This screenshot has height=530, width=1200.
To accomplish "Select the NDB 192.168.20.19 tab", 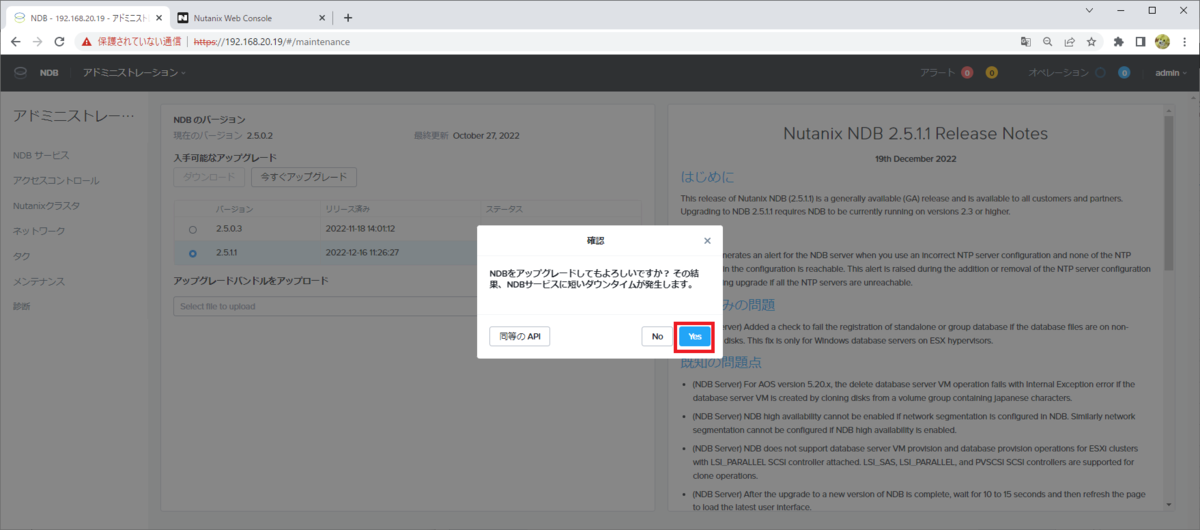I will pyautogui.click(x=87, y=17).
